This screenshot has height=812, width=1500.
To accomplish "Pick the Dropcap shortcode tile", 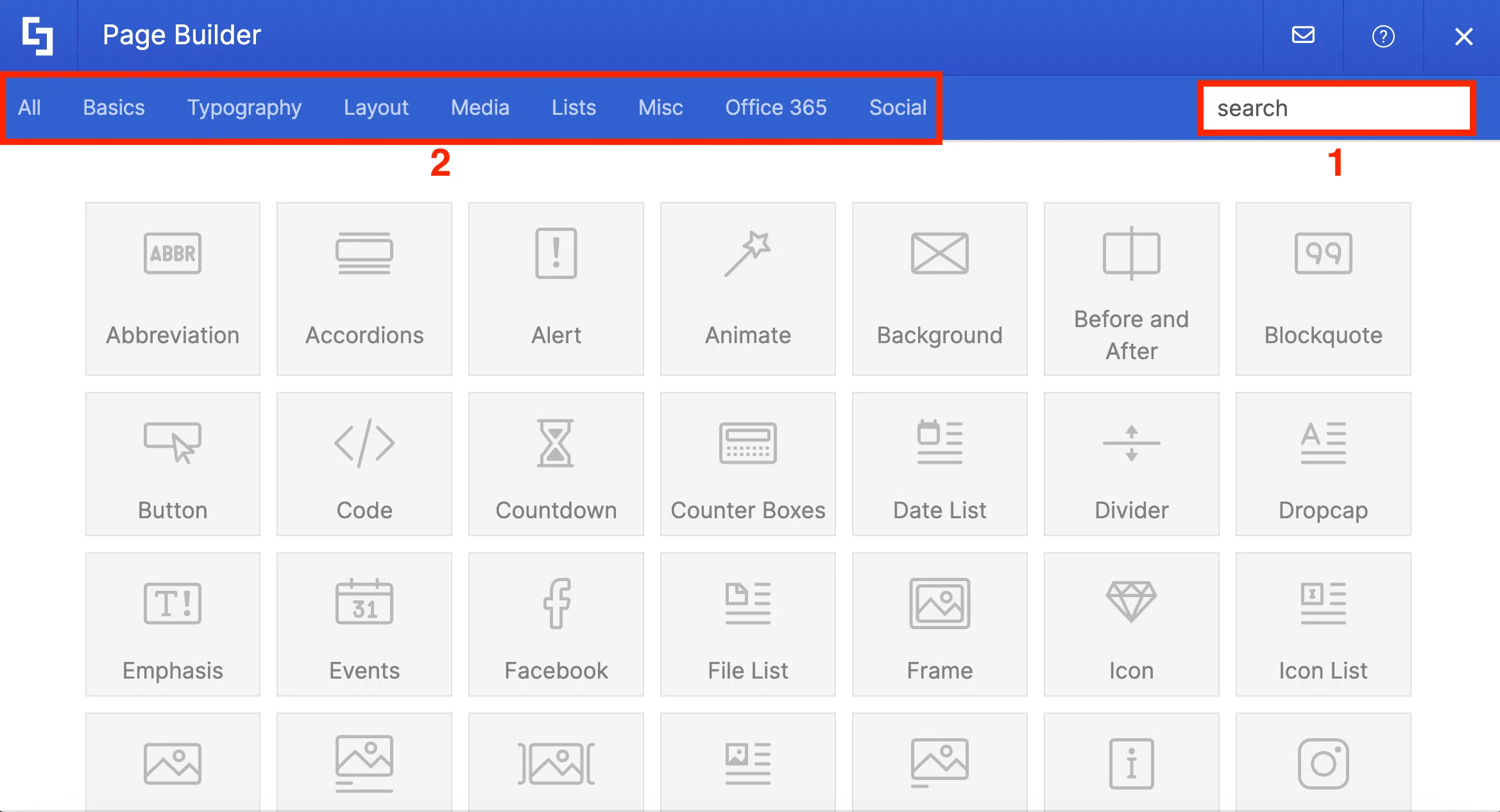I will [x=1324, y=464].
